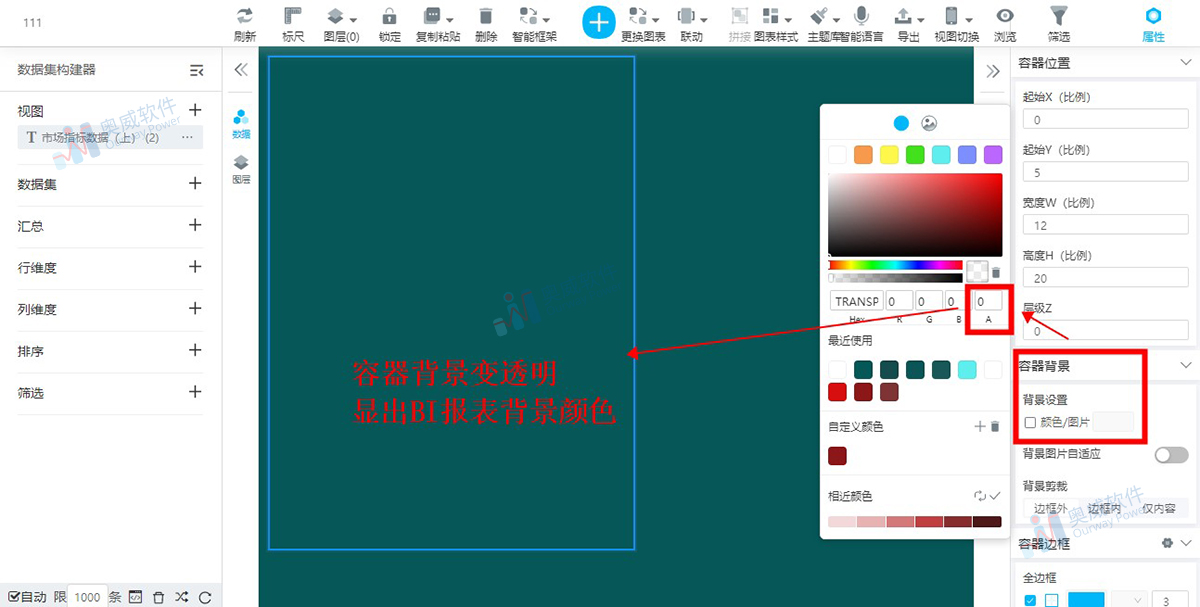Click the code view icon at bottom
Viewport: 1200px width, 607px height.
pos(135,597)
